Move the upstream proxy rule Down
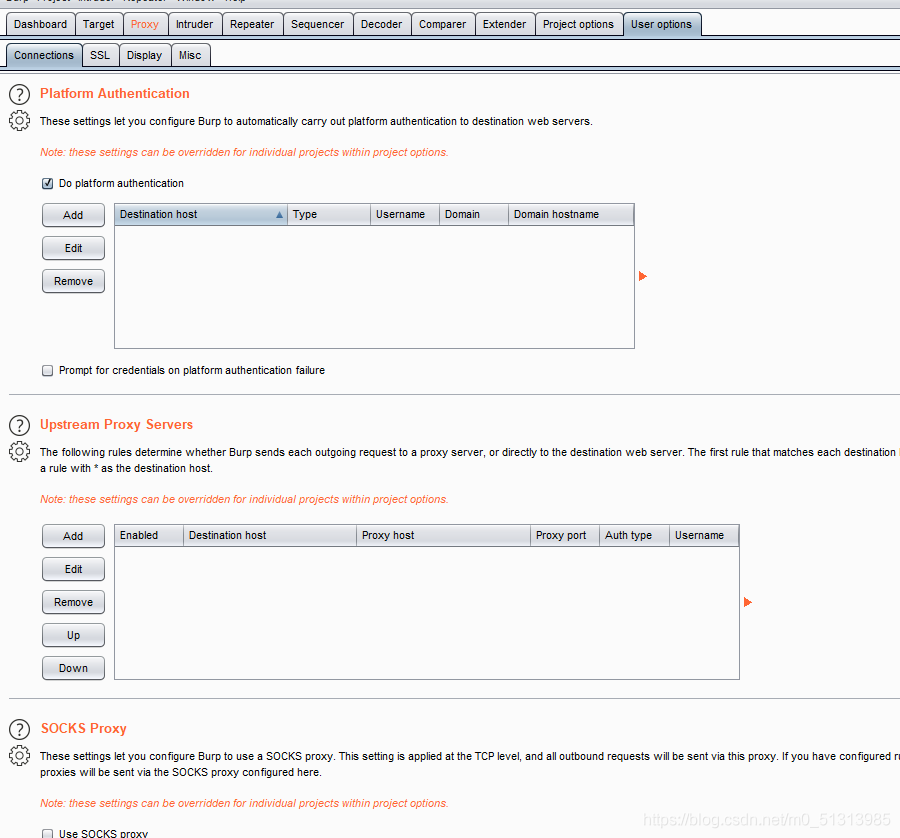The image size is (900, 838). [x=73, y=668]
